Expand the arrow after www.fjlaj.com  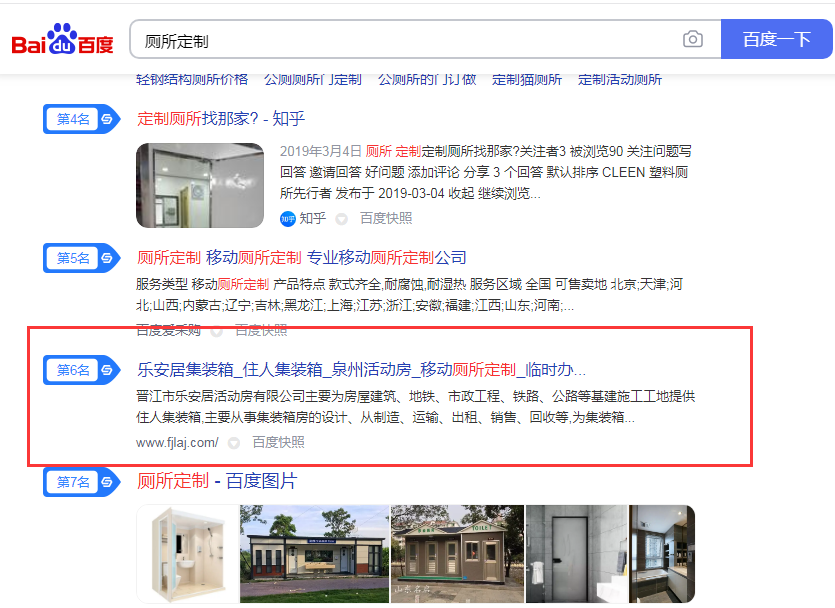[x=233, y=443]
